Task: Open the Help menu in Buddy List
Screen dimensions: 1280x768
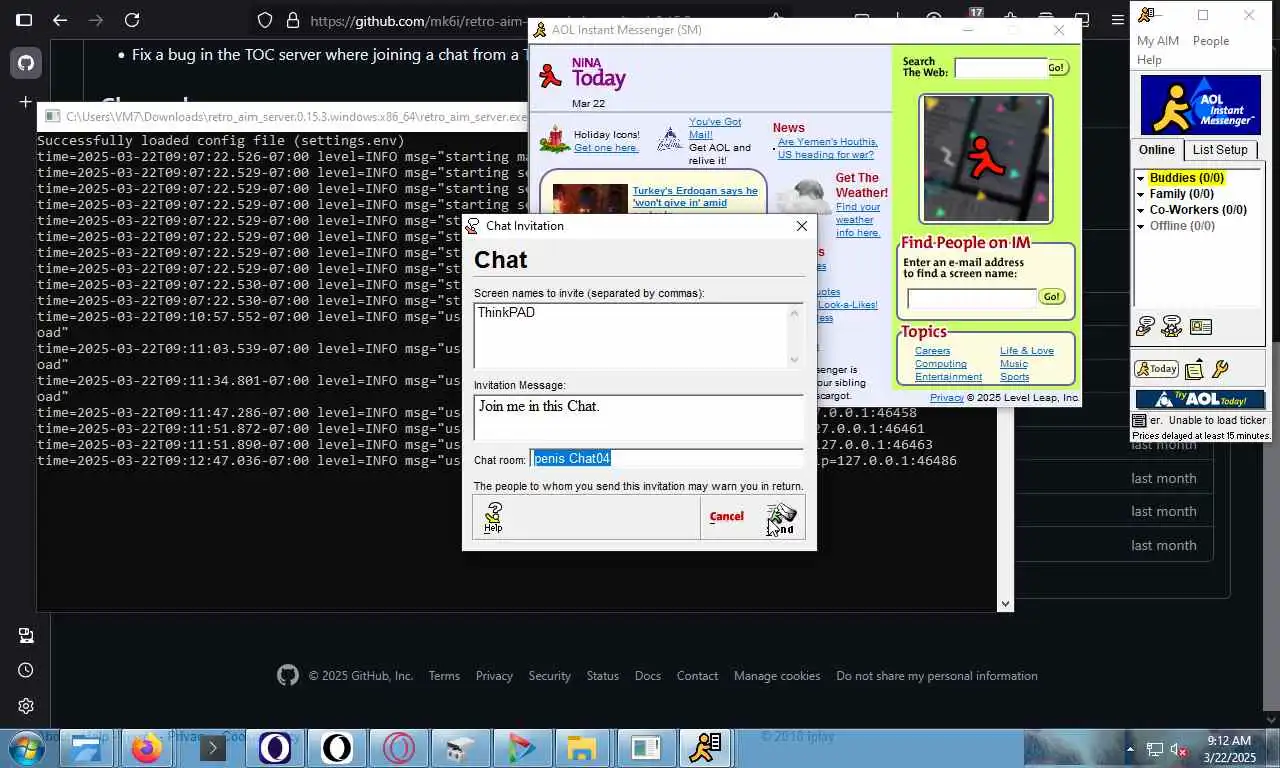Action: [1149, 60]
